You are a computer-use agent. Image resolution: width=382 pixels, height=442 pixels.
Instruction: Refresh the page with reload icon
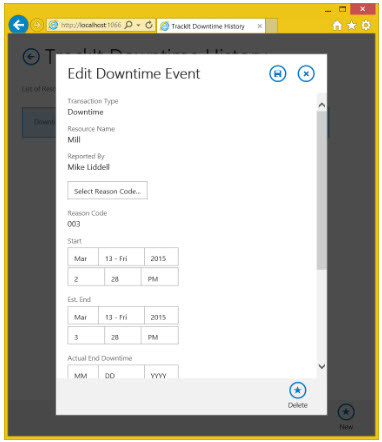point(149,25)
